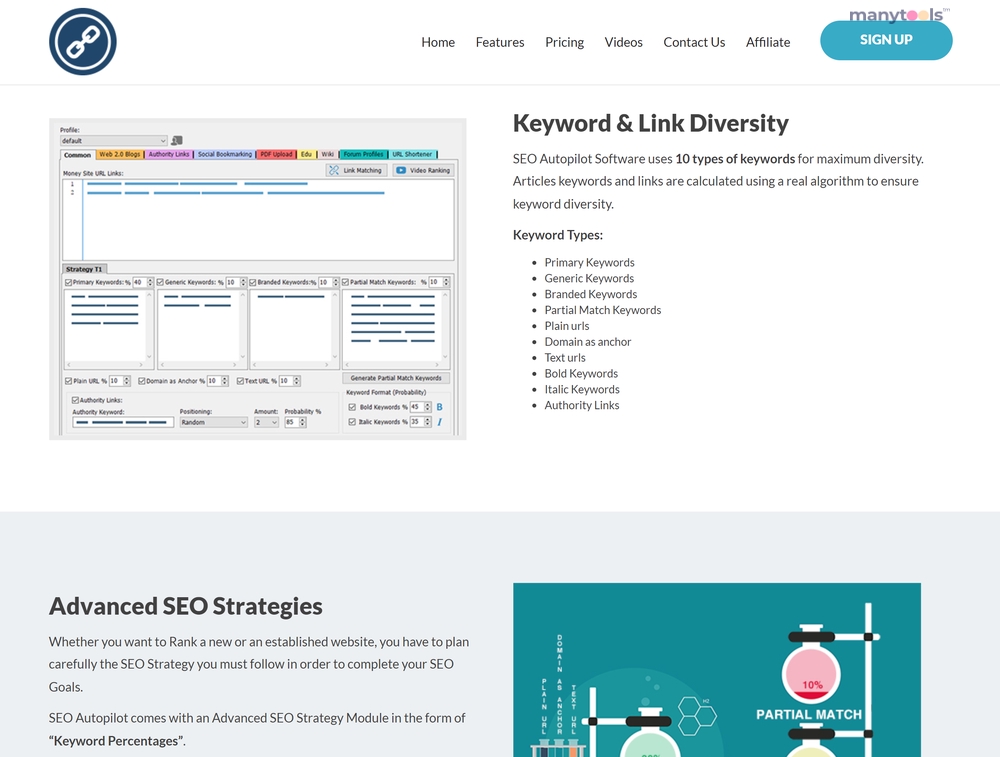Click the teal Partial Match infographic image
The height and width of the screenshot is (757, 1000).
coord(717,670)
